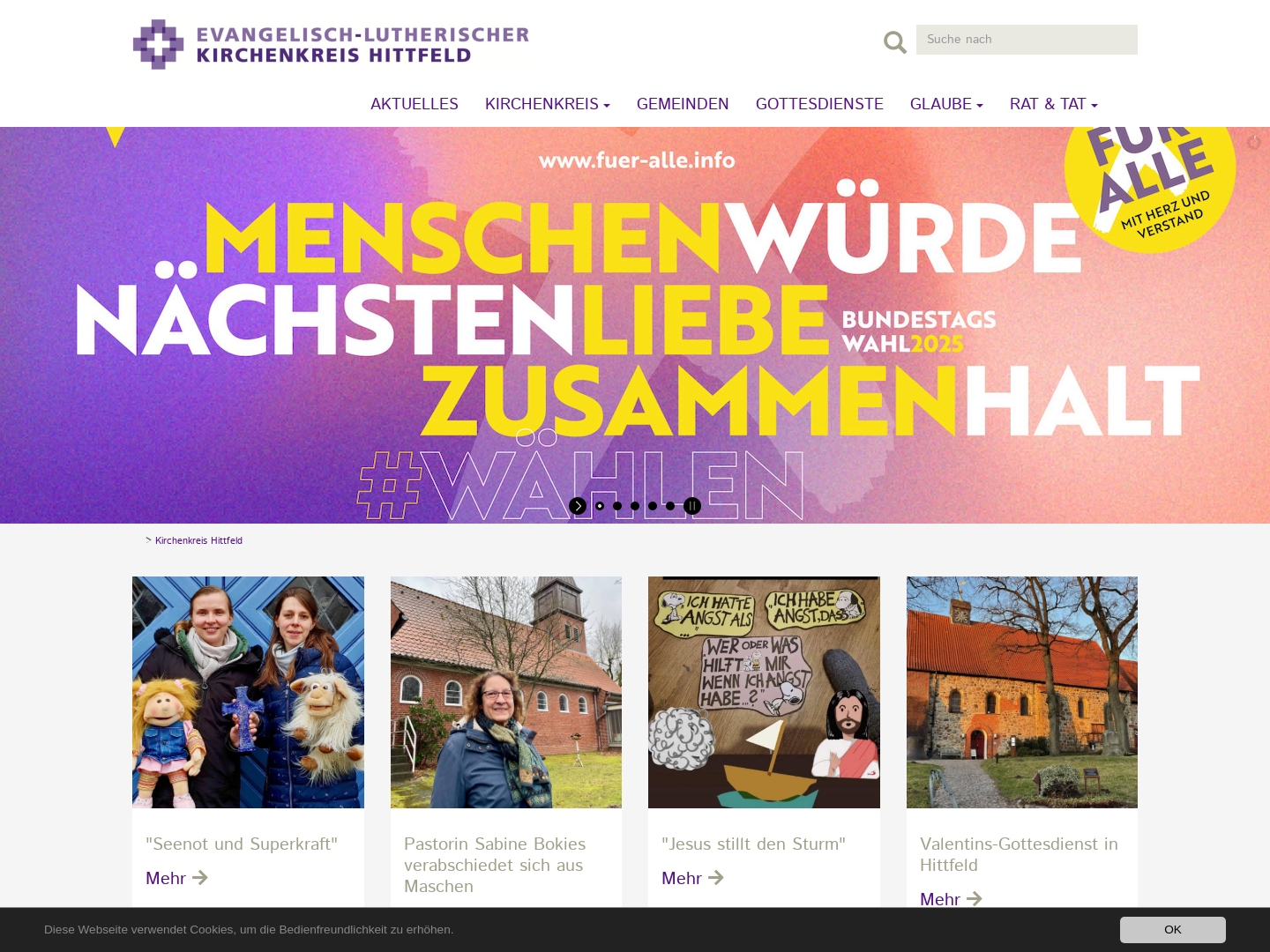Advance the banner slider with the arrow icon
The height and width of the screenshot is (952, 1270).
pyautogui.click(x=578, y=506)
